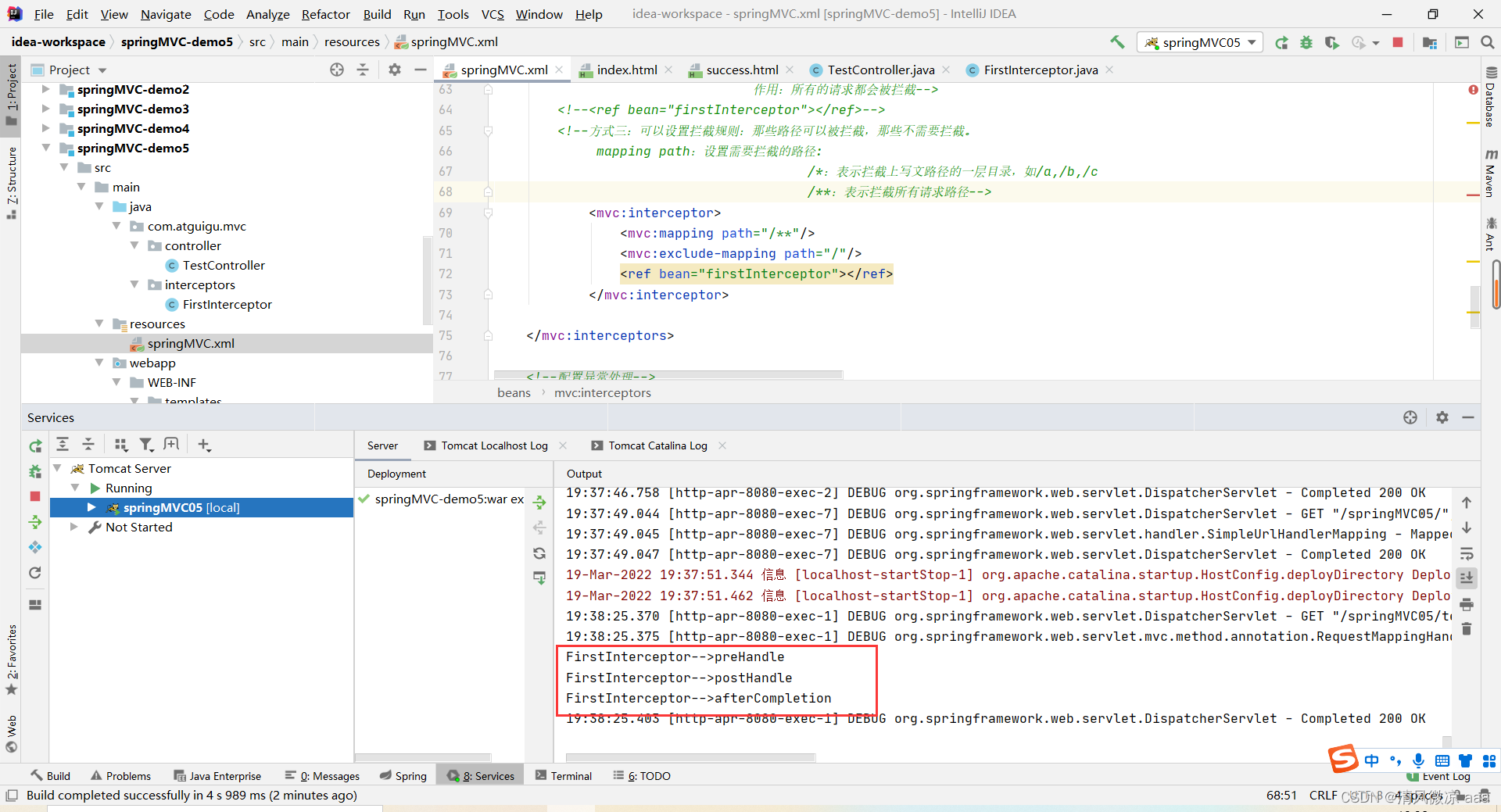
Task: Click CRLF line separator in status bar
Action: pyautogui.click(x=1323, y=795)
